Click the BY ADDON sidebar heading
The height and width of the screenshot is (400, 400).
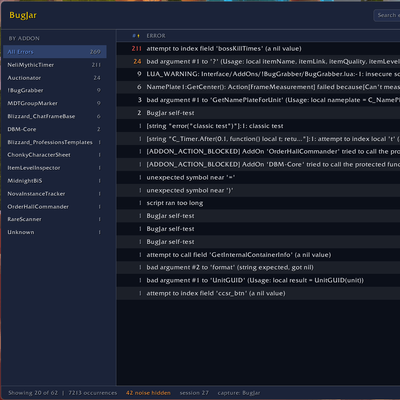[x=24, y=38]
